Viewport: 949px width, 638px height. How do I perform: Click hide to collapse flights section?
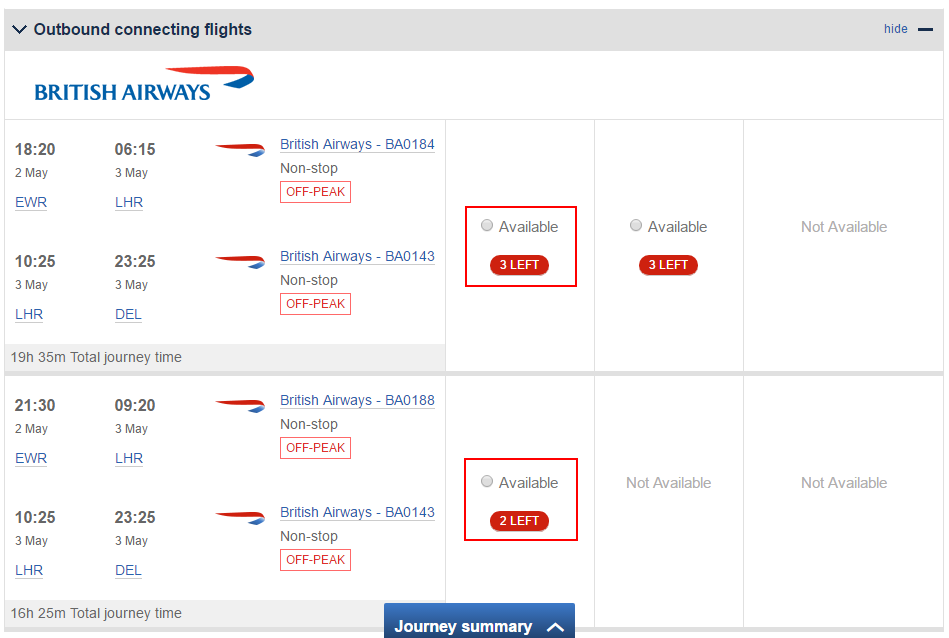pos(896,28)
